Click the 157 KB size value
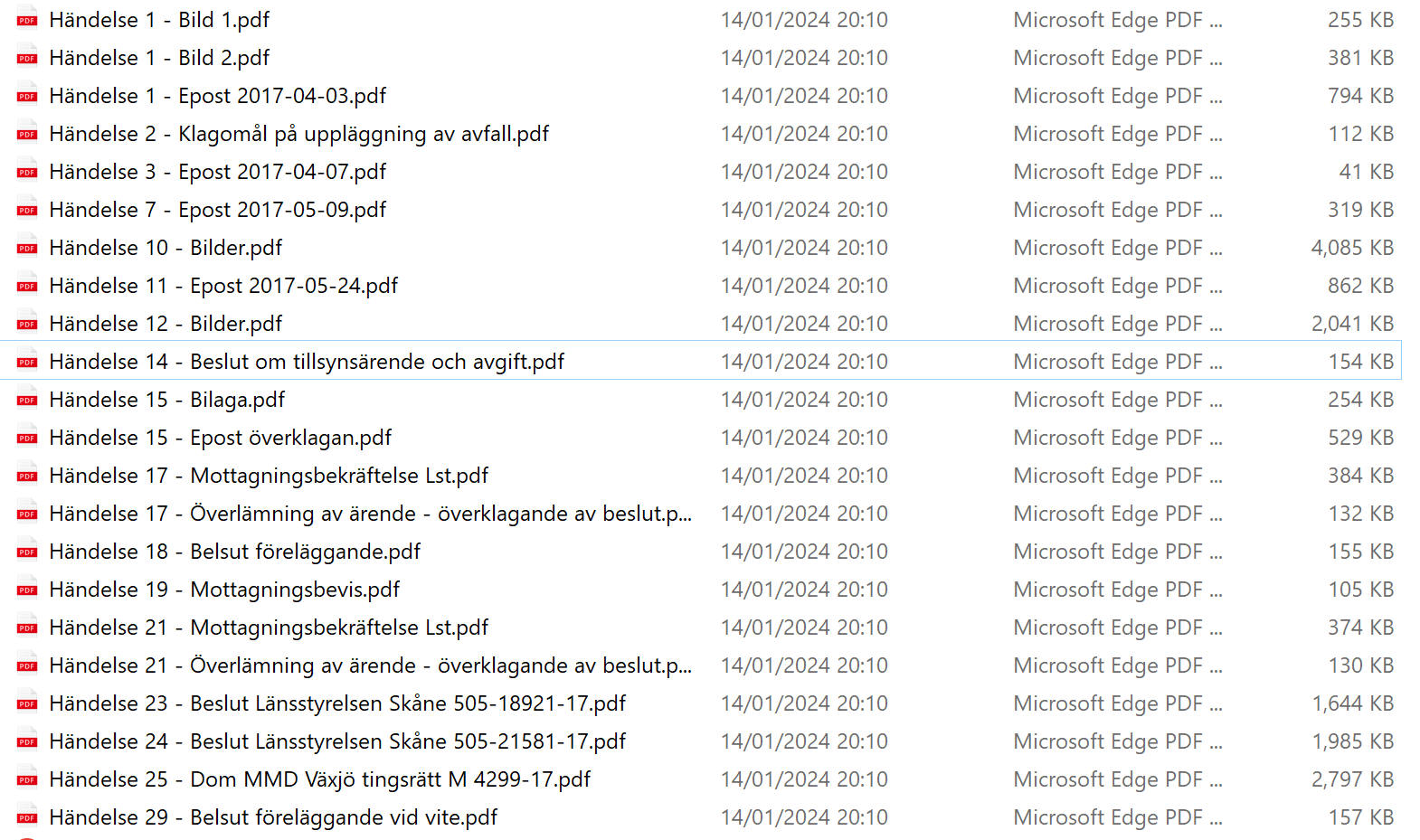 pos(1361,817)
